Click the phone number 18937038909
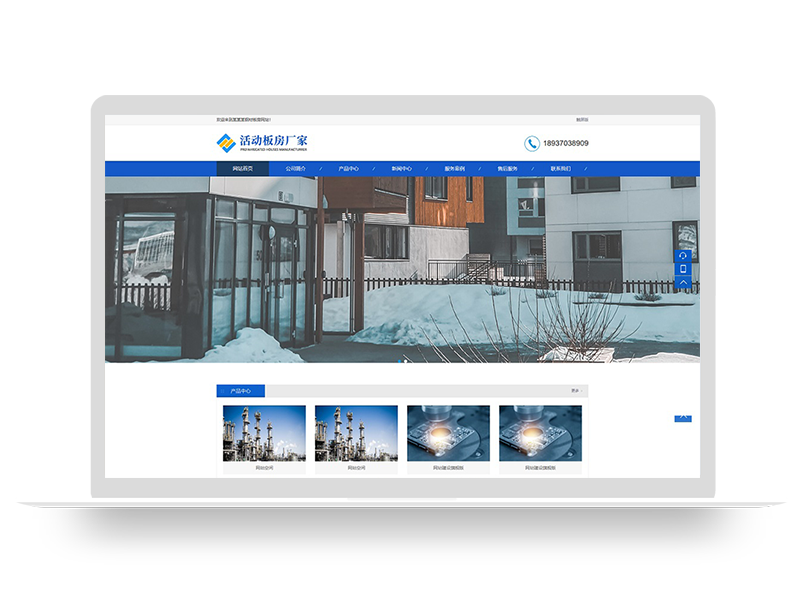The image size is (800, 600). 565,144
